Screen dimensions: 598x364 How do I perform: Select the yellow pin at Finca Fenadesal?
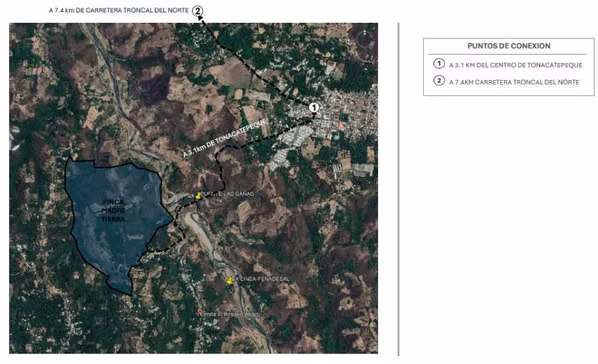coord(229,281)
